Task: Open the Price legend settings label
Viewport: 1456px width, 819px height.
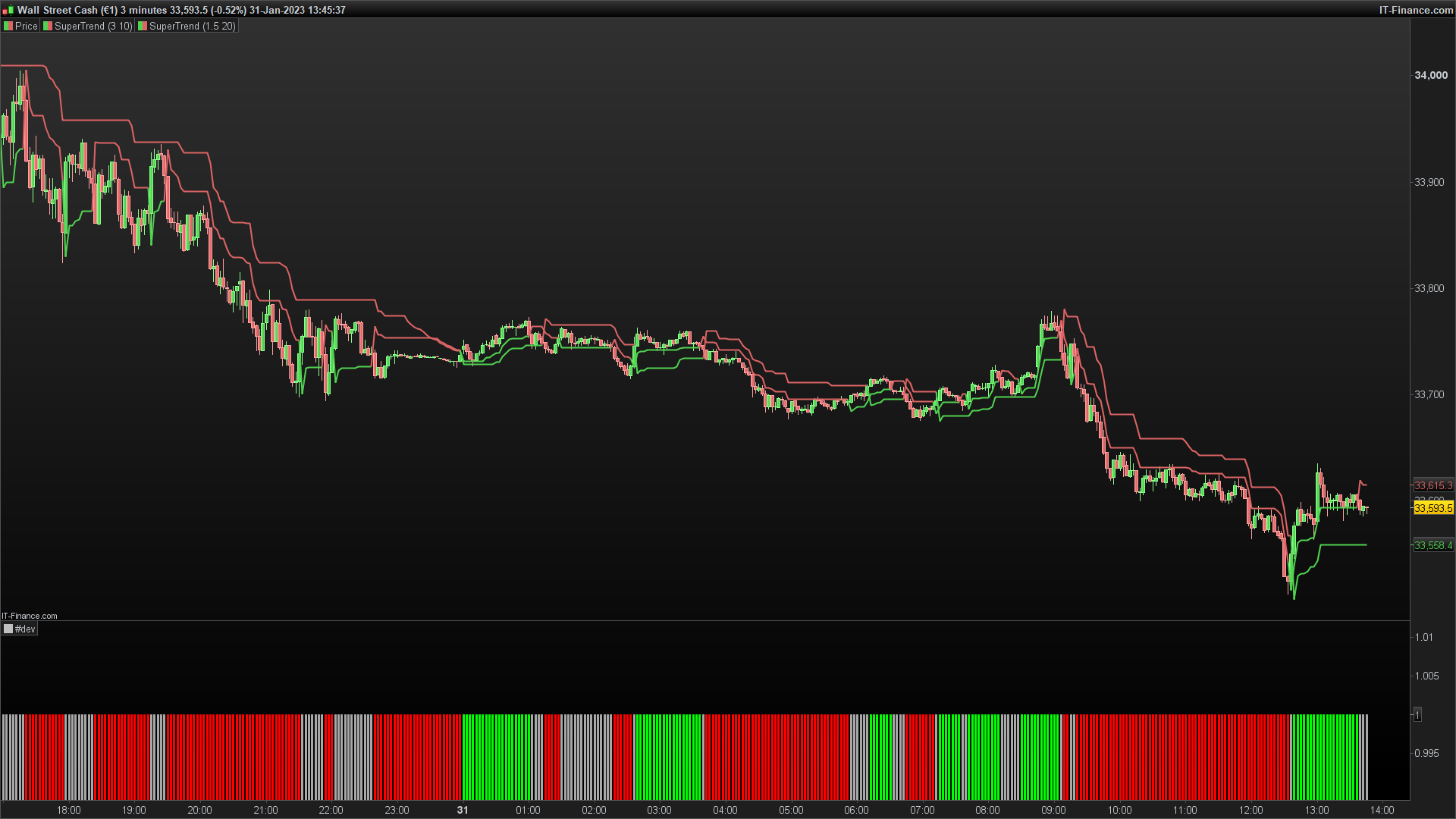Action: tap(27, 26)
